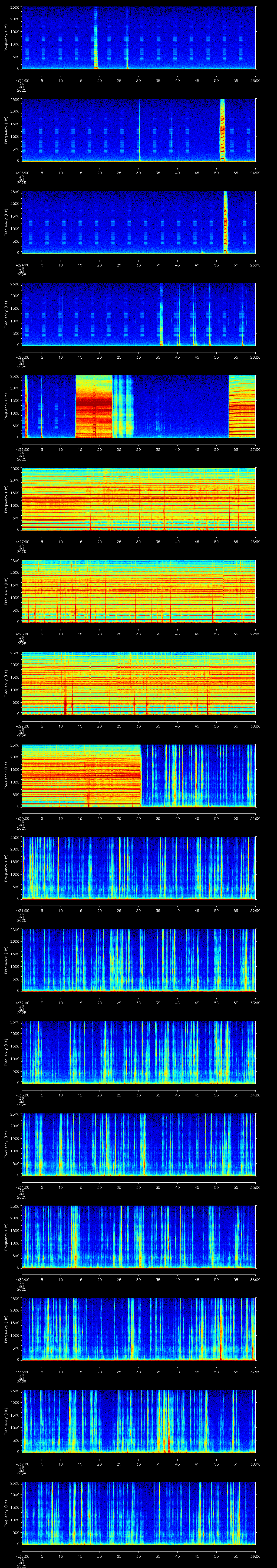The height and width of the screenshot is (1568, 277).
Task: Select the spectrogram panel starting at 4:23:00
Action: tap(139, 130)
